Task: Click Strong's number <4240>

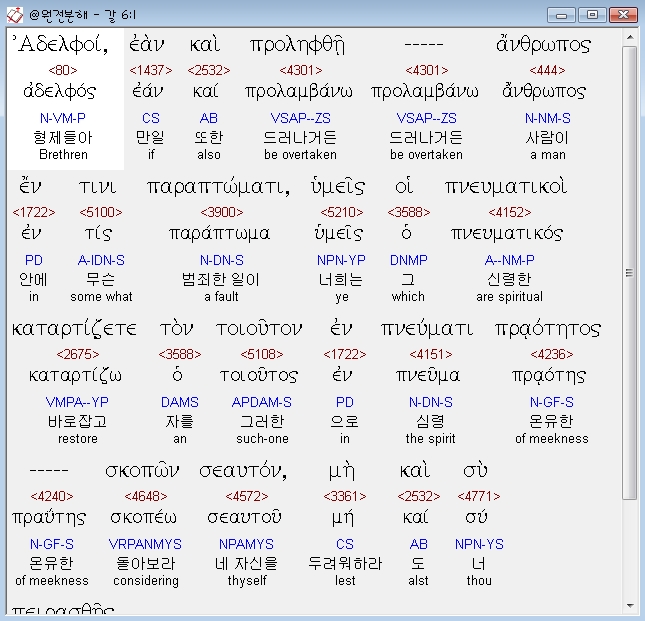Action: pyautogui.click(x=52, y=496)
